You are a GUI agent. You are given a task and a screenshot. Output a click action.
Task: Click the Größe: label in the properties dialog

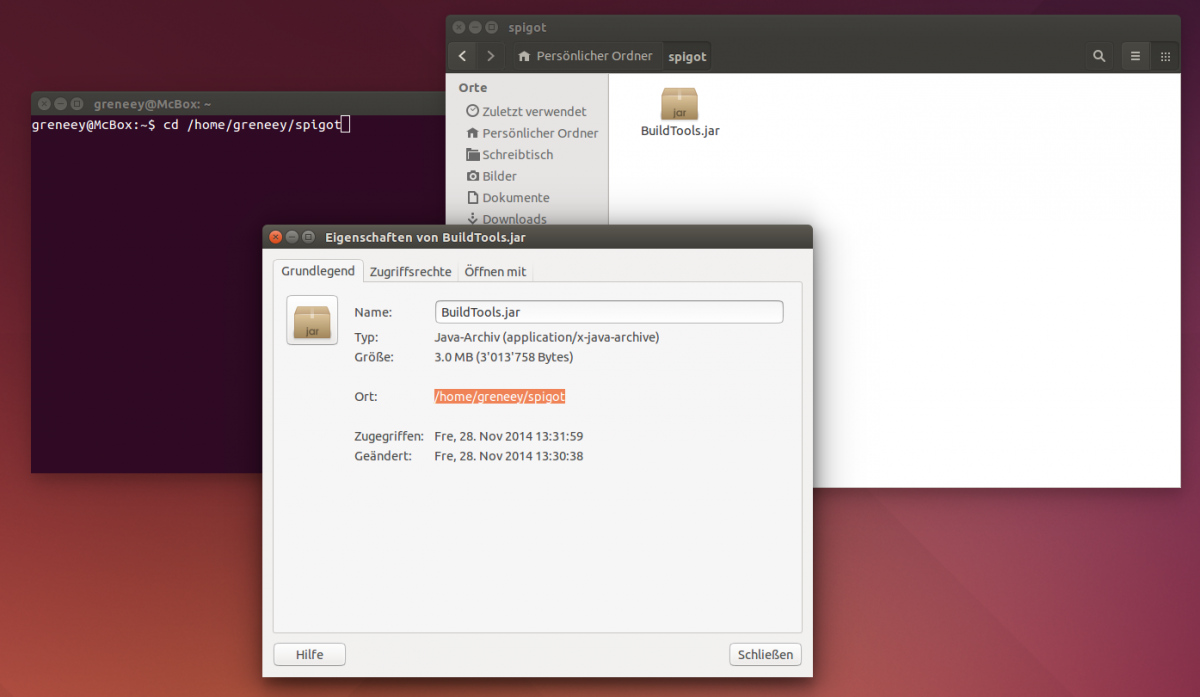[374, 357]
